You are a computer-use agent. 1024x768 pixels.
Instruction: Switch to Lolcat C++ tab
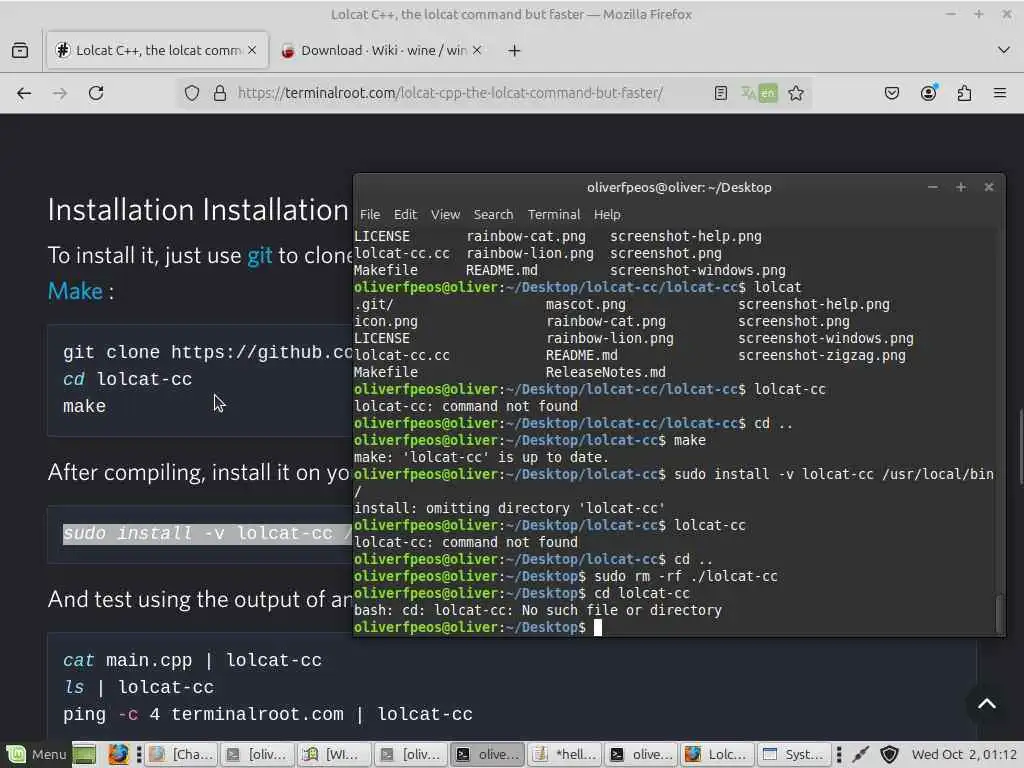(157, 50)
